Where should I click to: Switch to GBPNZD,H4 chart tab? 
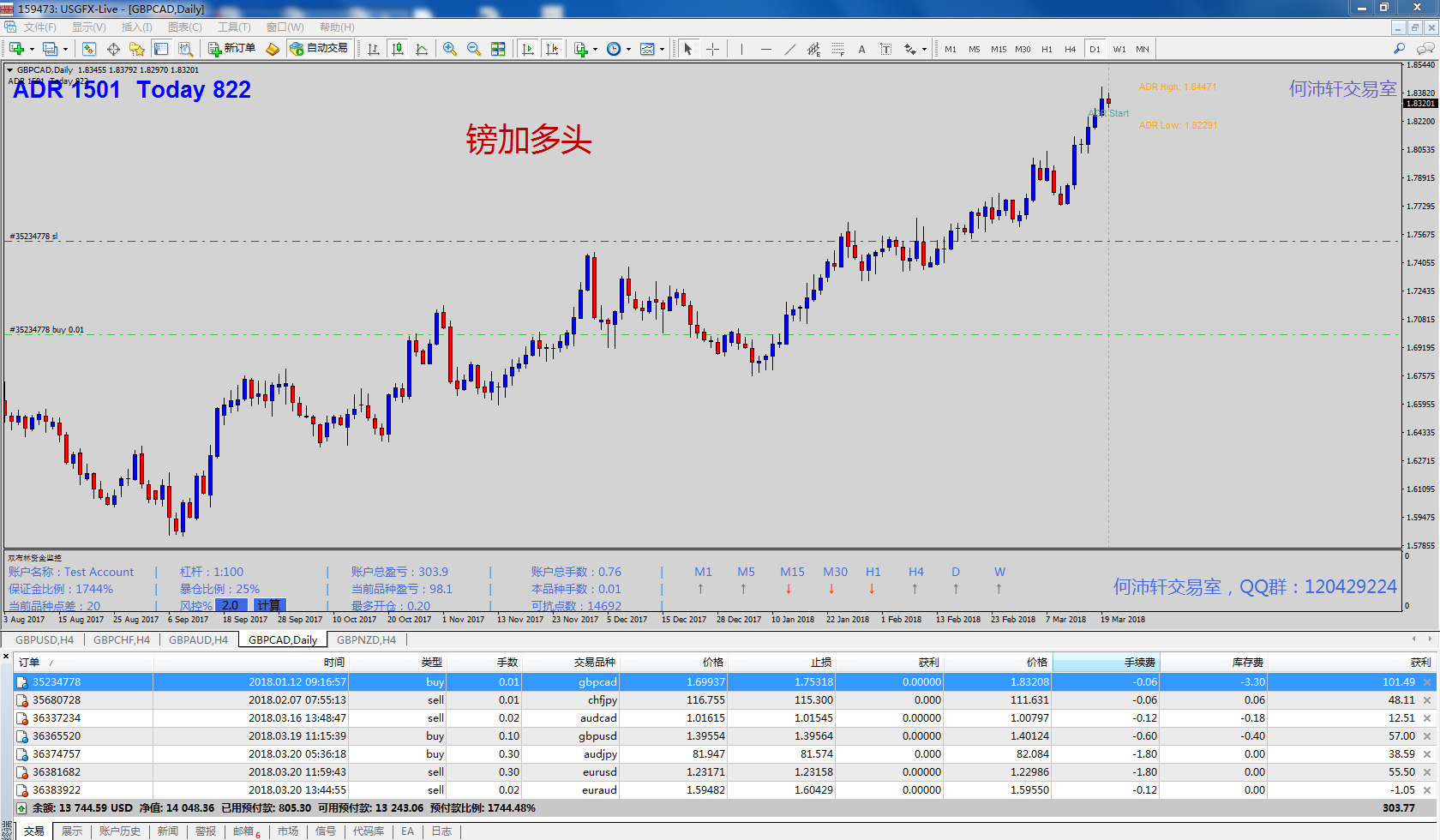(366, 639)
